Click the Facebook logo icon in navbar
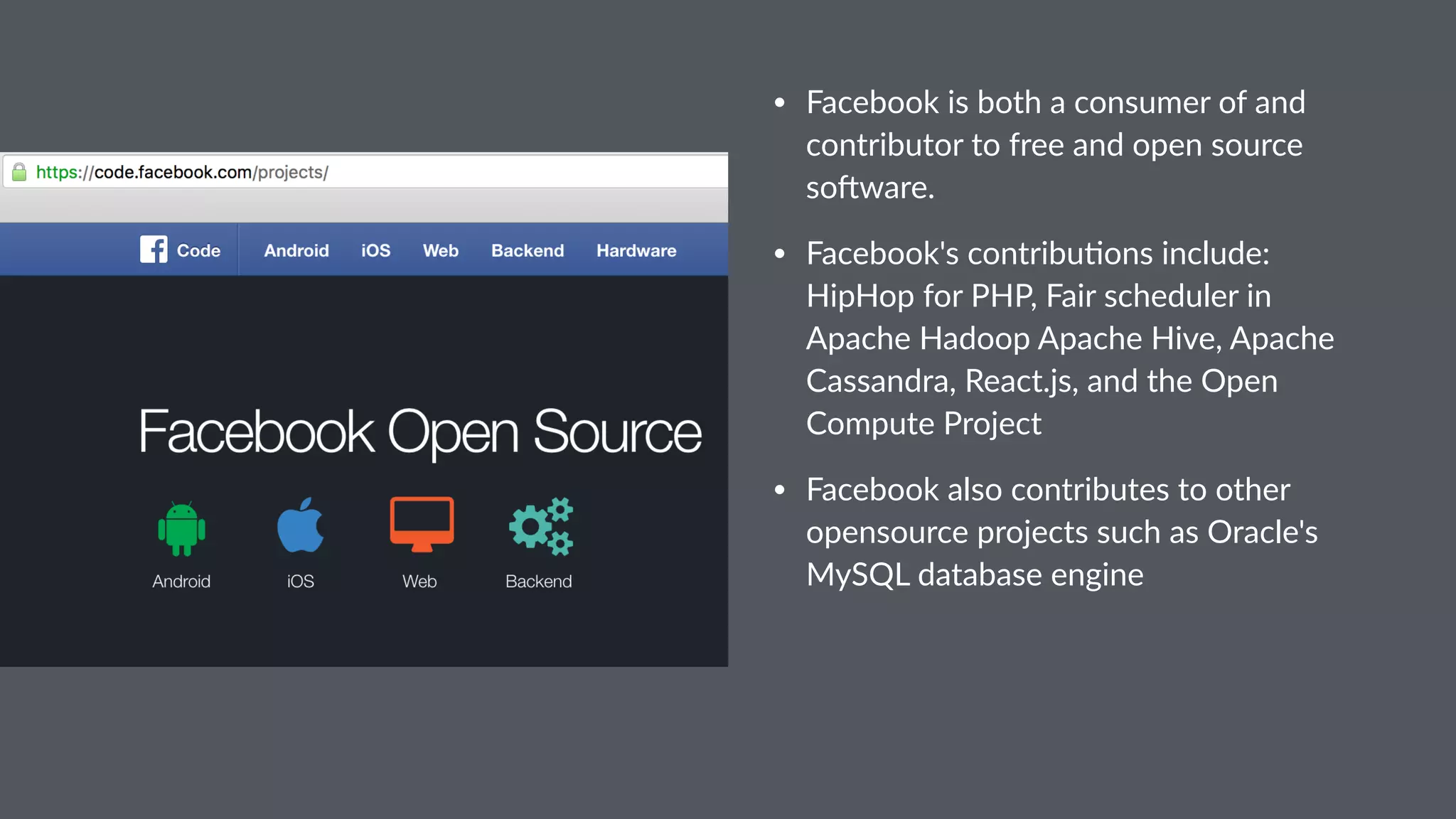Image resolution: width=1456 pixels, height=819 pixels. 154,250
